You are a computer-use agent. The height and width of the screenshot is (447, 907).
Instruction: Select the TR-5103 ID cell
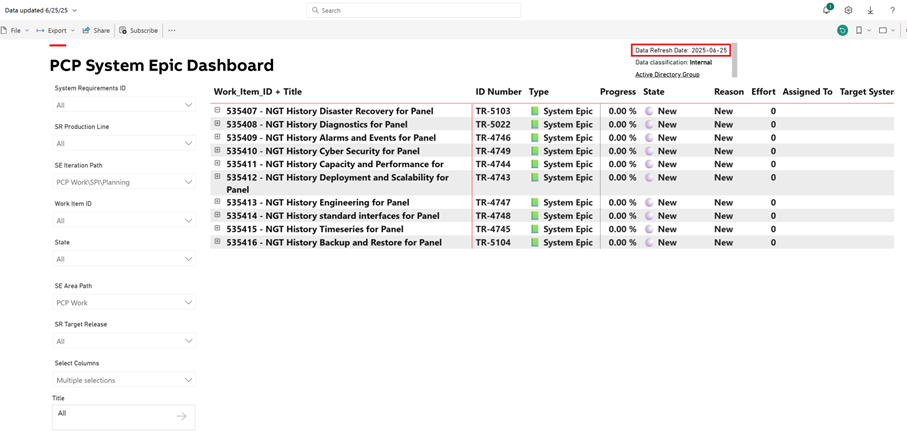click(493, 111)
